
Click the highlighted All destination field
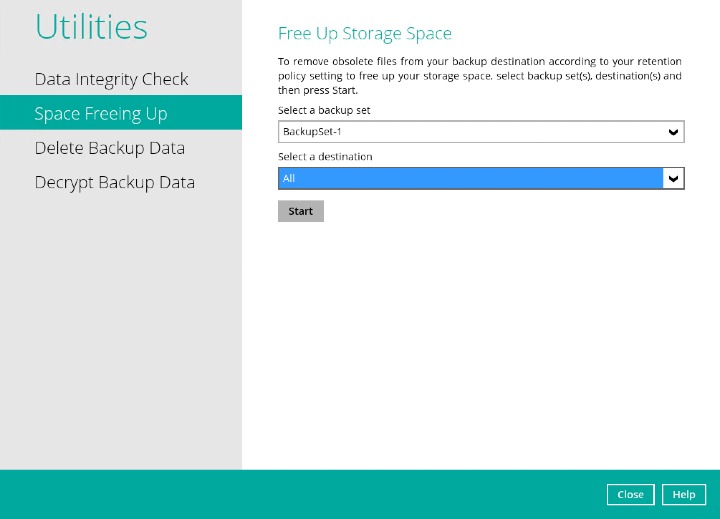coord(470,178)
